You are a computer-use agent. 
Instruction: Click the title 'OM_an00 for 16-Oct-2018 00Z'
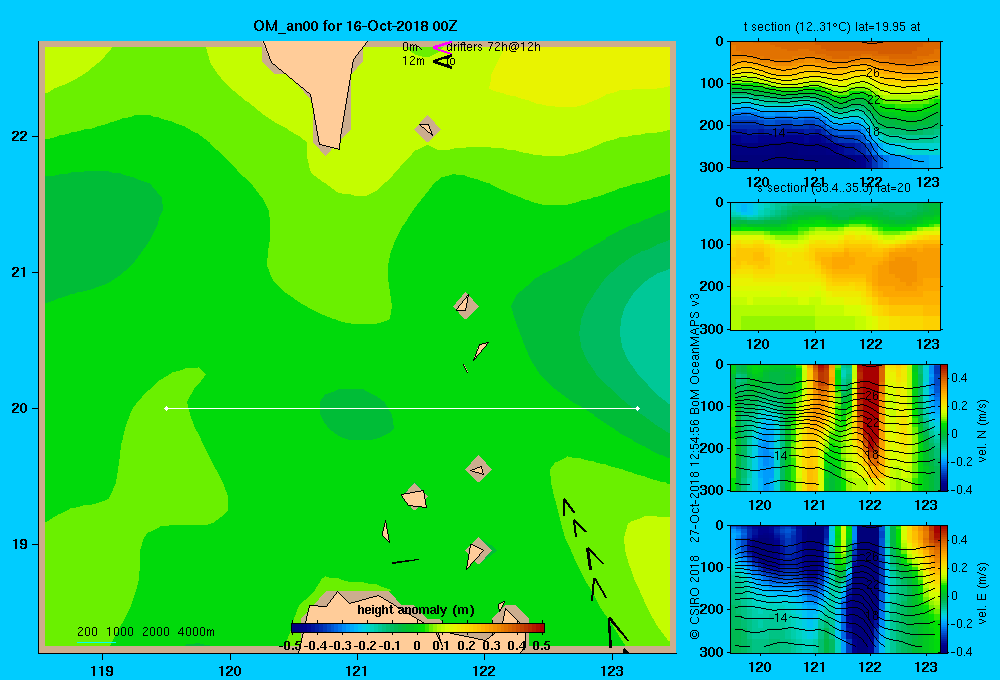[x=355, y=26]
